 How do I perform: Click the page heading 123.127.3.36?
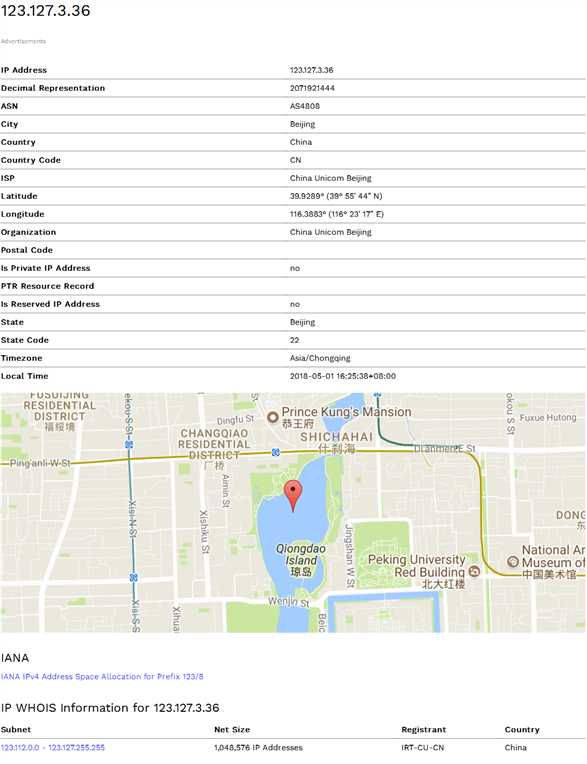point(45,11)
